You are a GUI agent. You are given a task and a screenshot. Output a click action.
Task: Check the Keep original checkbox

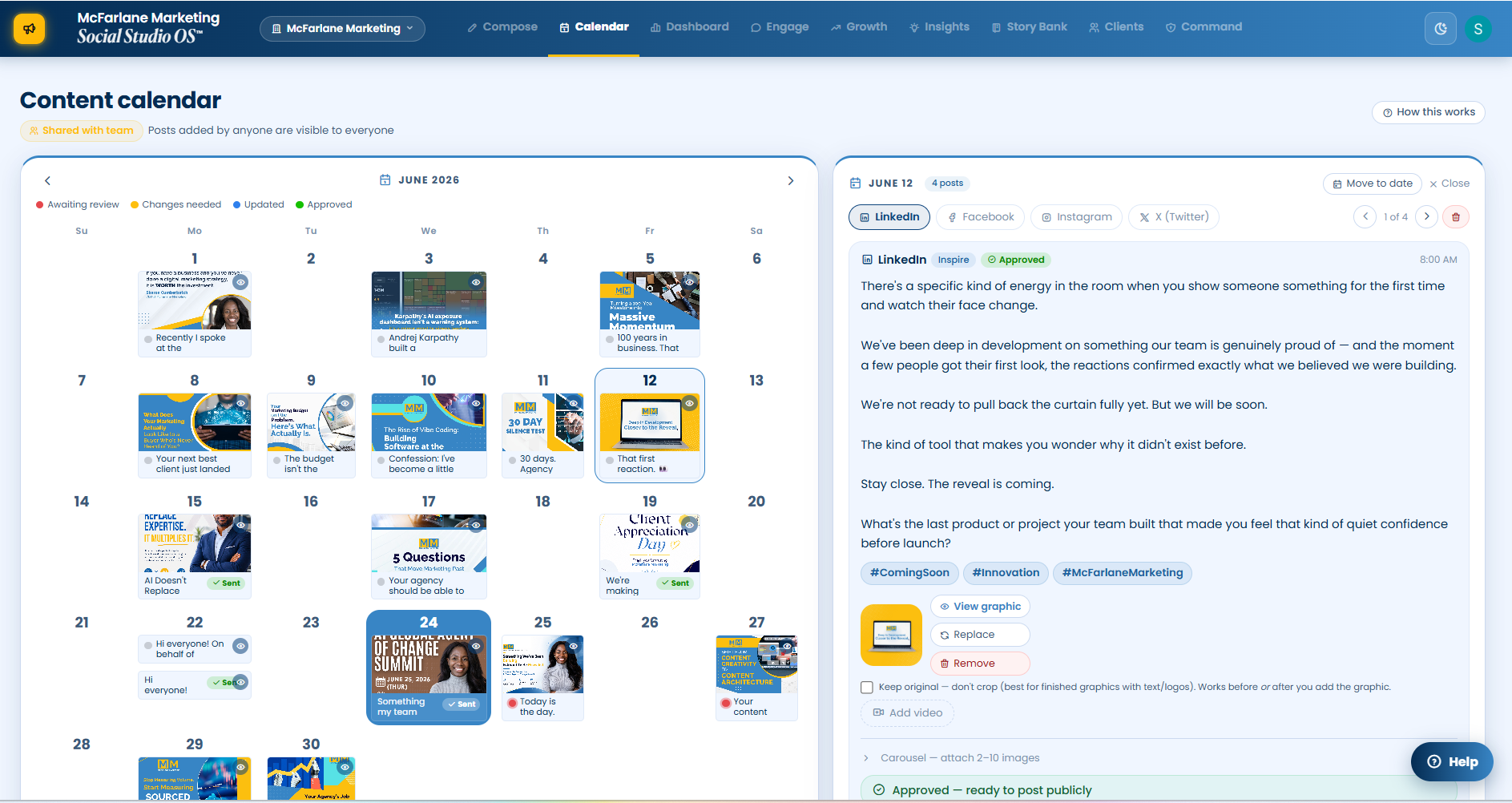tap(867, 687)
